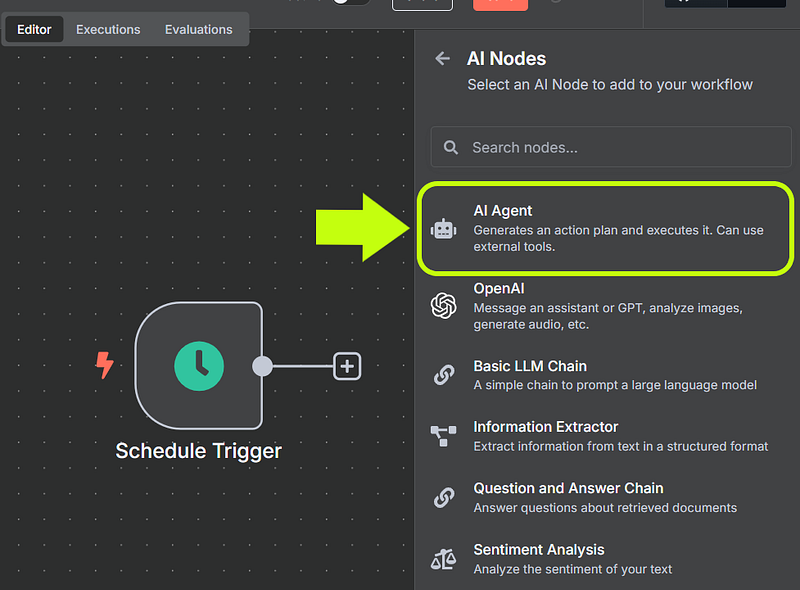Select Basic LLM Chain node title
Image resolution: width=800 pixels, height=590 pixels.
click(530, 366)
